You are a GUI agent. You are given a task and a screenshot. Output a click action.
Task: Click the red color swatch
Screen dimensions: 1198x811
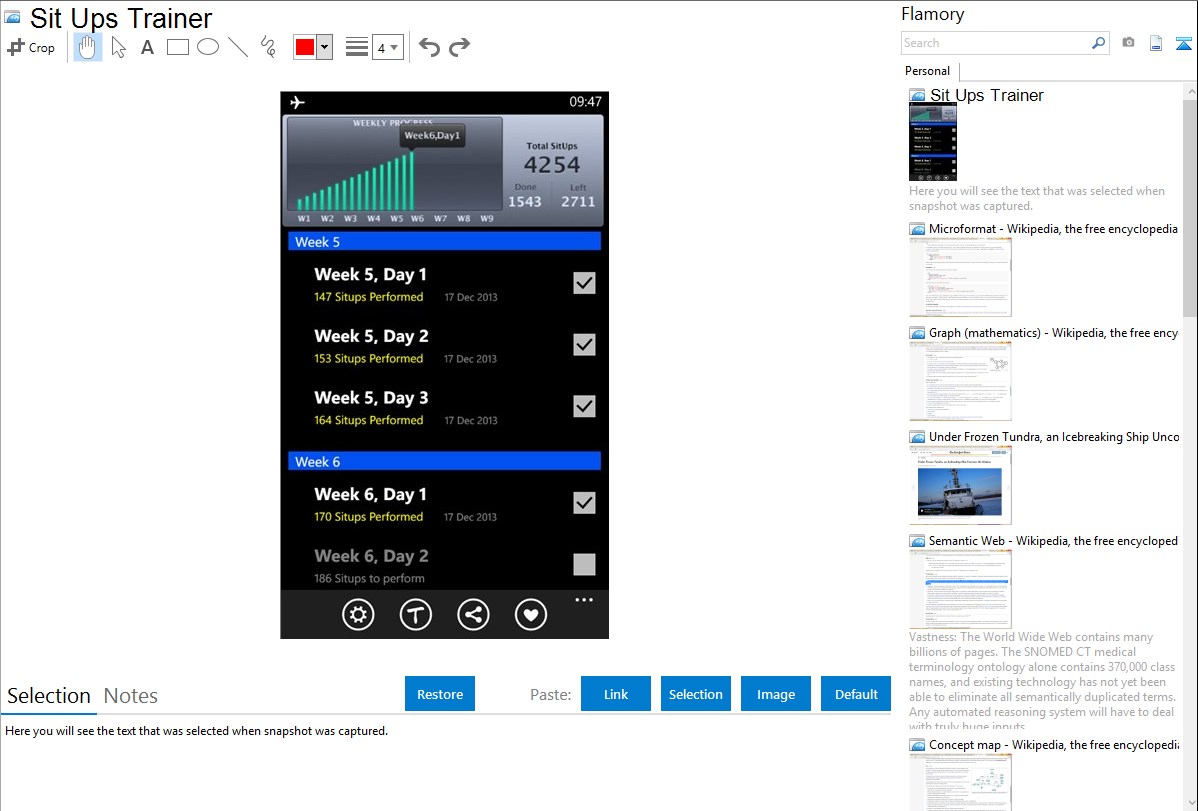tap(304, 47)
